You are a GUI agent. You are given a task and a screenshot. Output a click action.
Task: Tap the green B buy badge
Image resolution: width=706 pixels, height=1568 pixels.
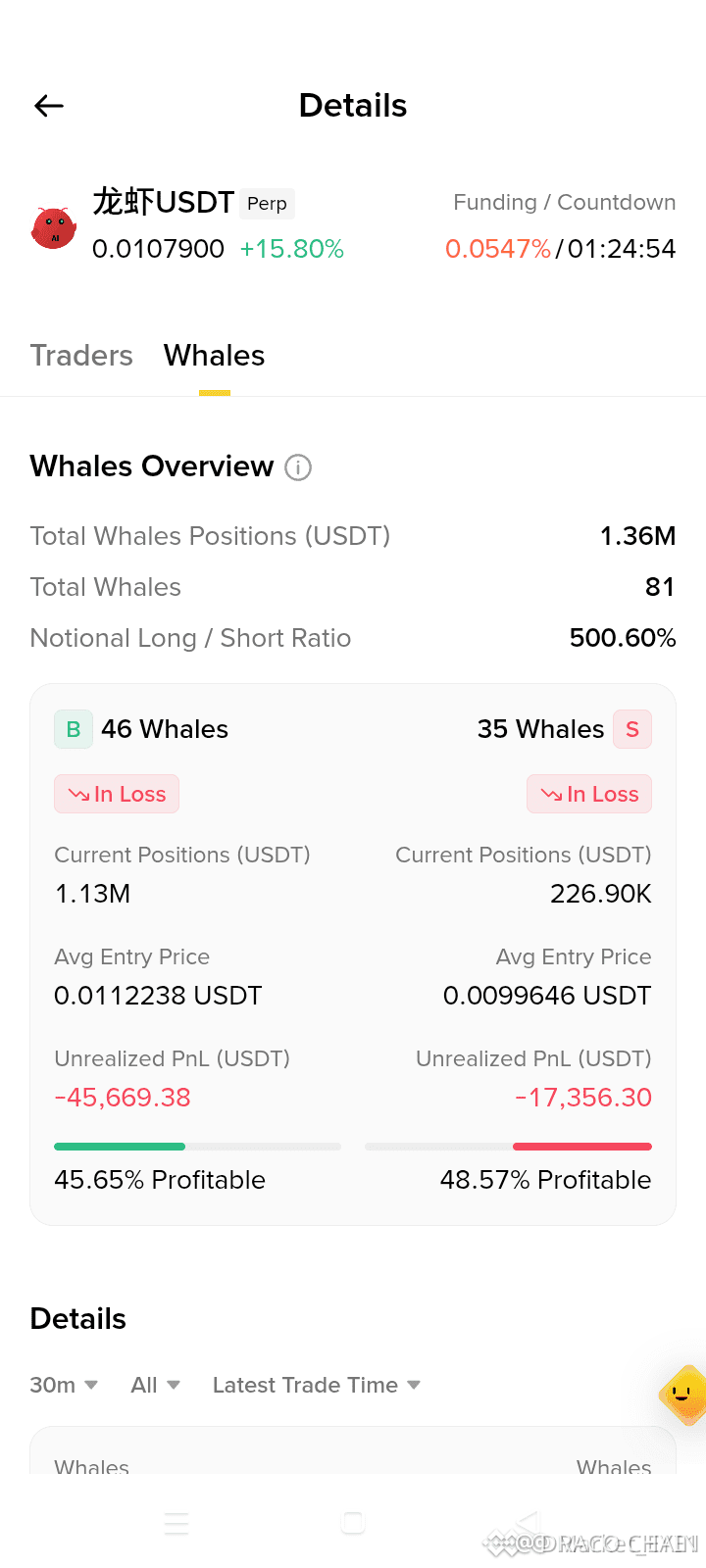pyautogui.click(x=74, y=729)
